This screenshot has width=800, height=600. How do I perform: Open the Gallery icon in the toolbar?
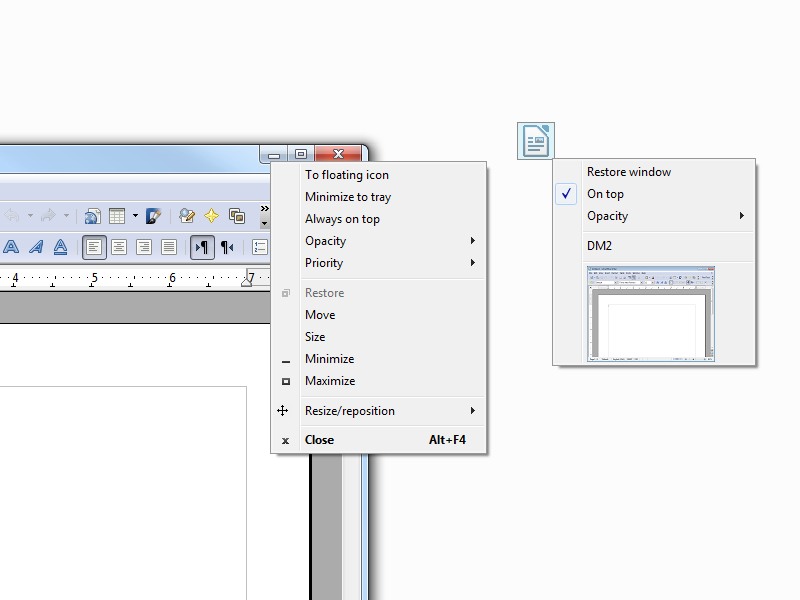237,216
